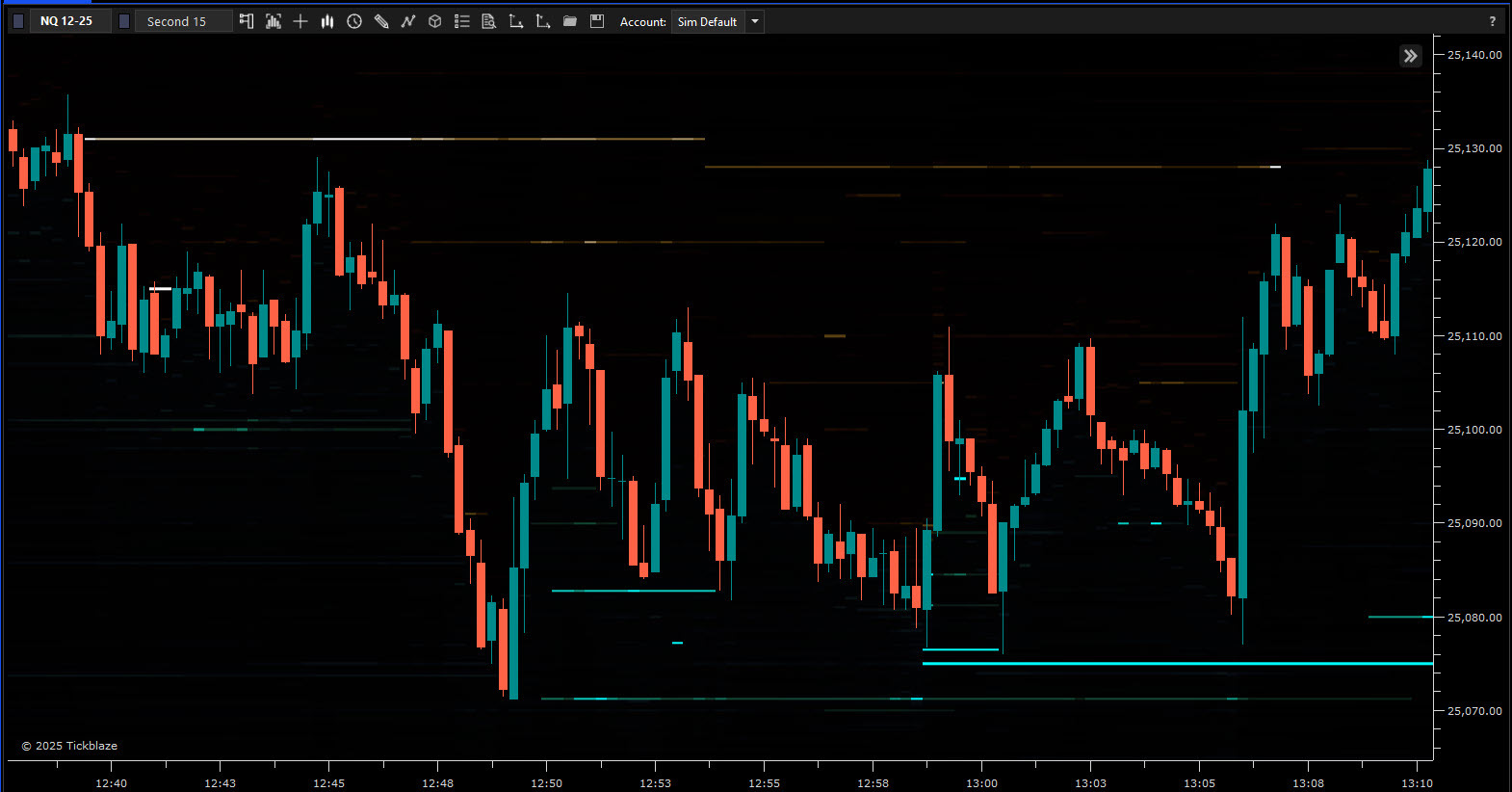Open the folder template icon

pos(570,21)
